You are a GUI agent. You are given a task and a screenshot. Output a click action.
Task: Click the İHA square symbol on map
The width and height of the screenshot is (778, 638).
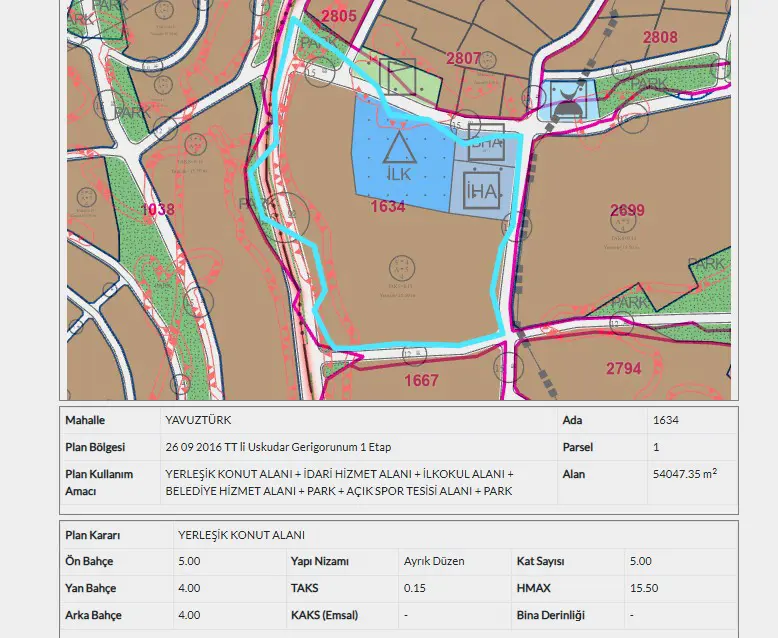482,191
